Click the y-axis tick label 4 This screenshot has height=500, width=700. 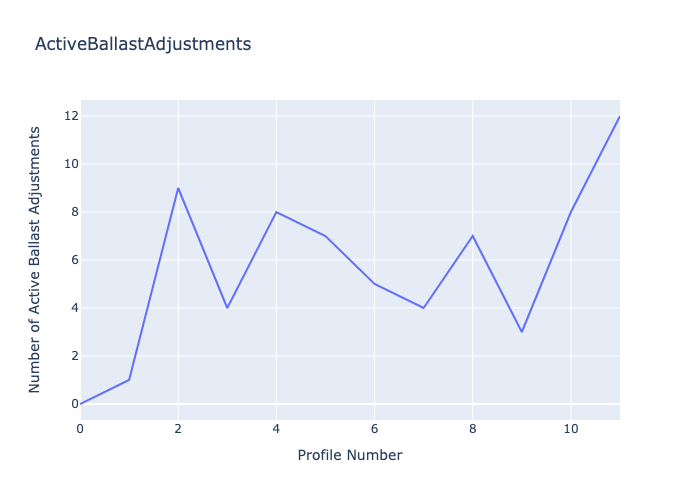(x=71, y=308)
